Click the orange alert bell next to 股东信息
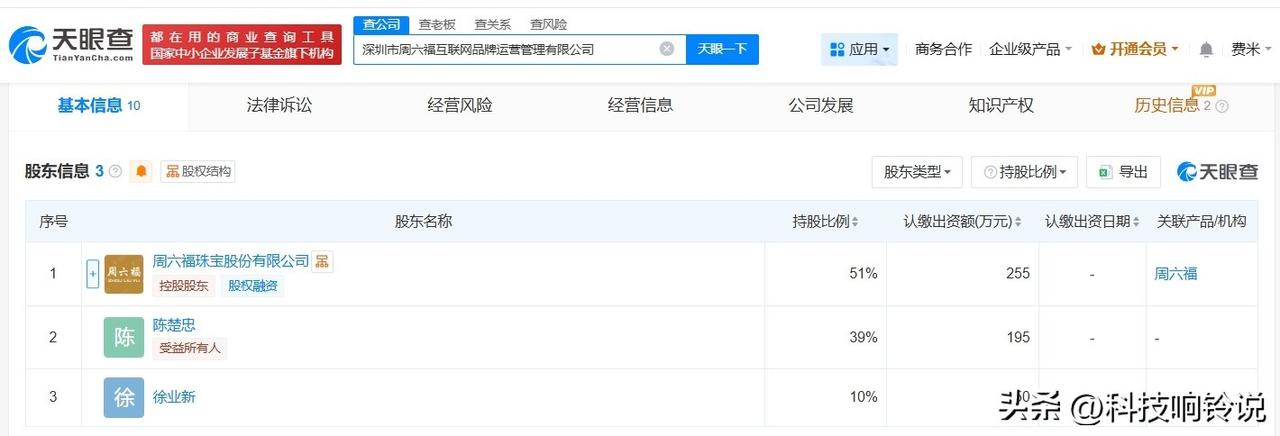This screenshot has height=436, width=1280. (142, 172)
